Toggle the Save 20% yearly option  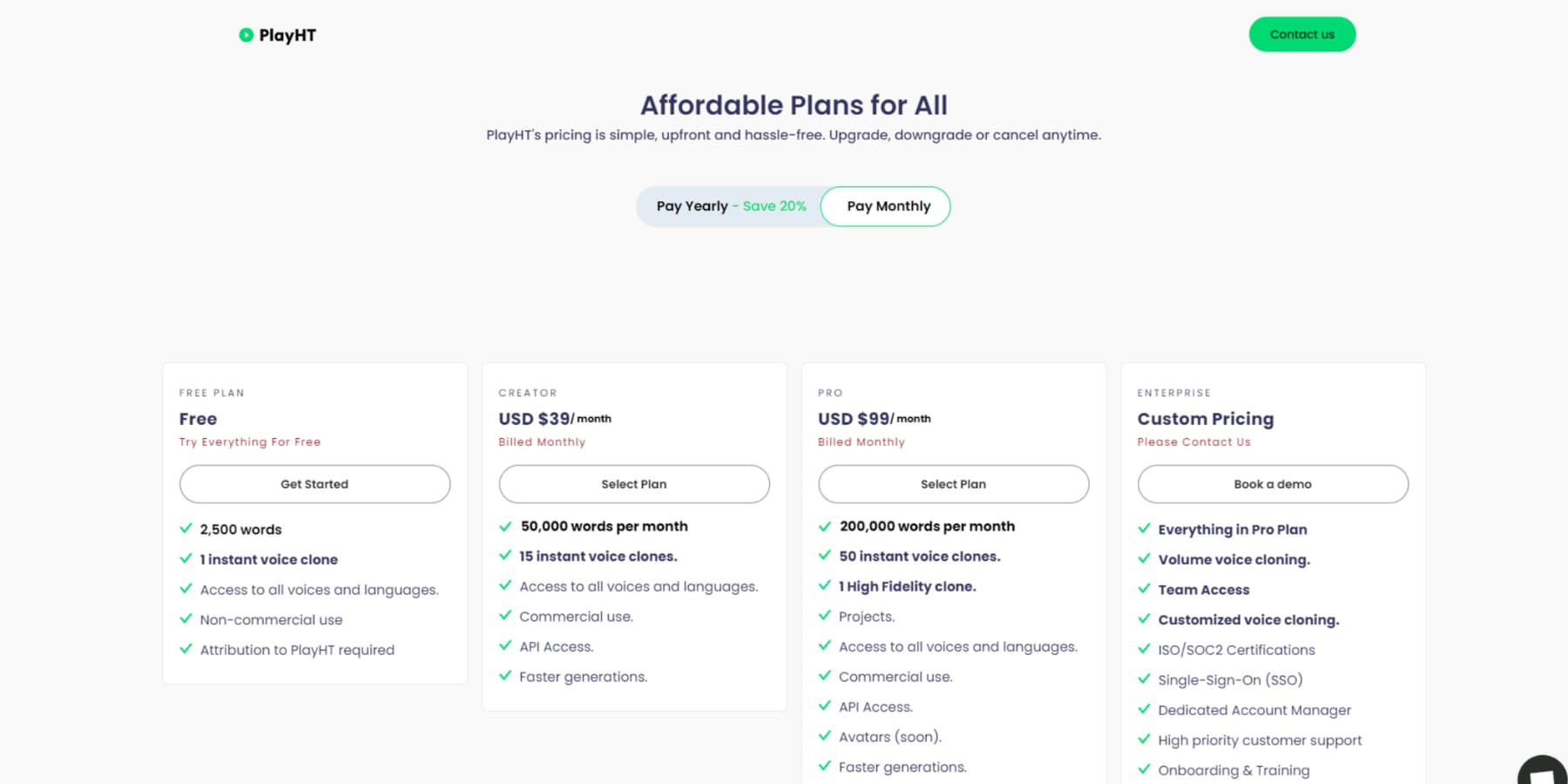(x=774, y=206)
